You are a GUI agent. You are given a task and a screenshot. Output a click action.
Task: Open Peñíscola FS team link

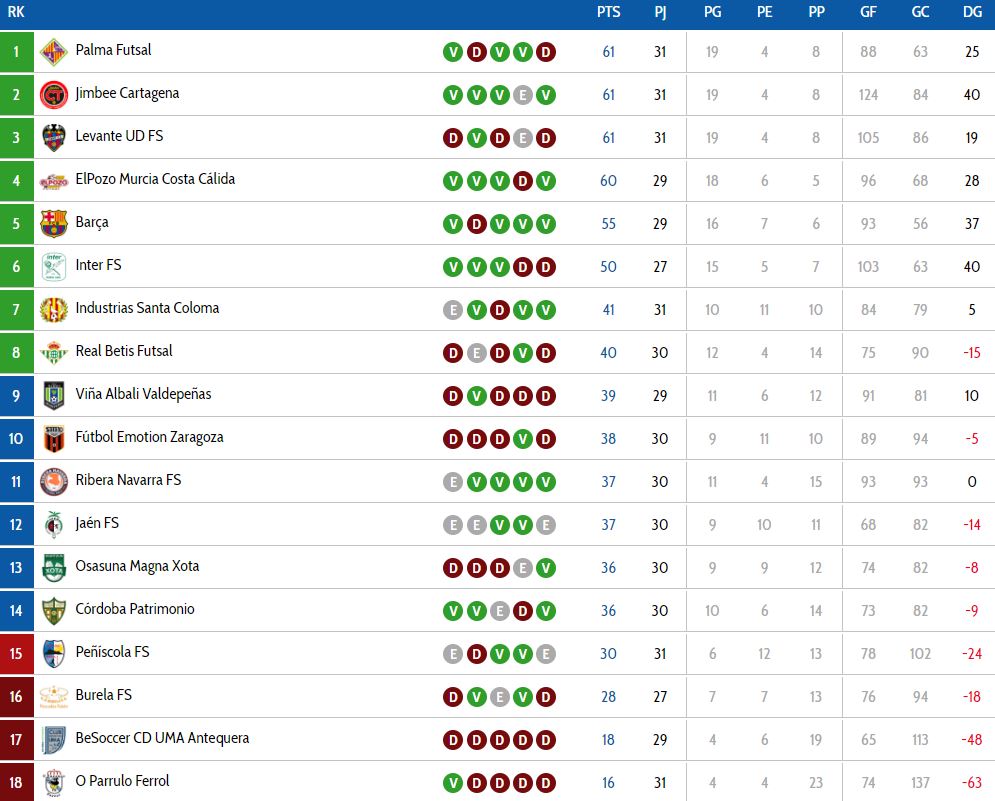click(x=112, y=652)
